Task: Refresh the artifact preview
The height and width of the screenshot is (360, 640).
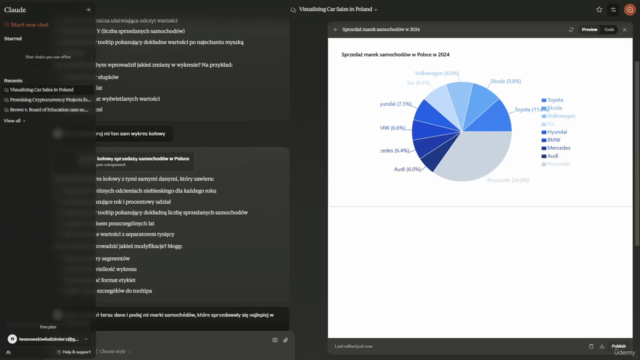Action: (x=571, y=29)
